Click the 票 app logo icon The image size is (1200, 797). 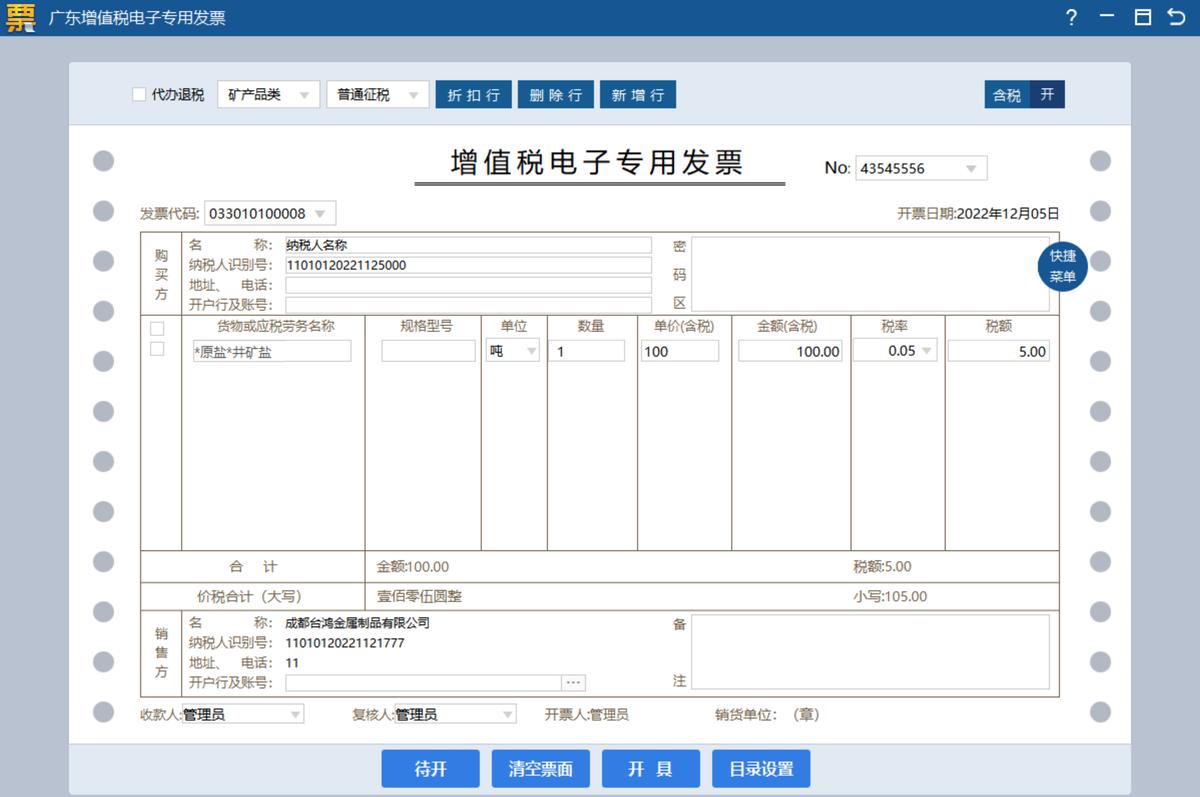(19, 17)
